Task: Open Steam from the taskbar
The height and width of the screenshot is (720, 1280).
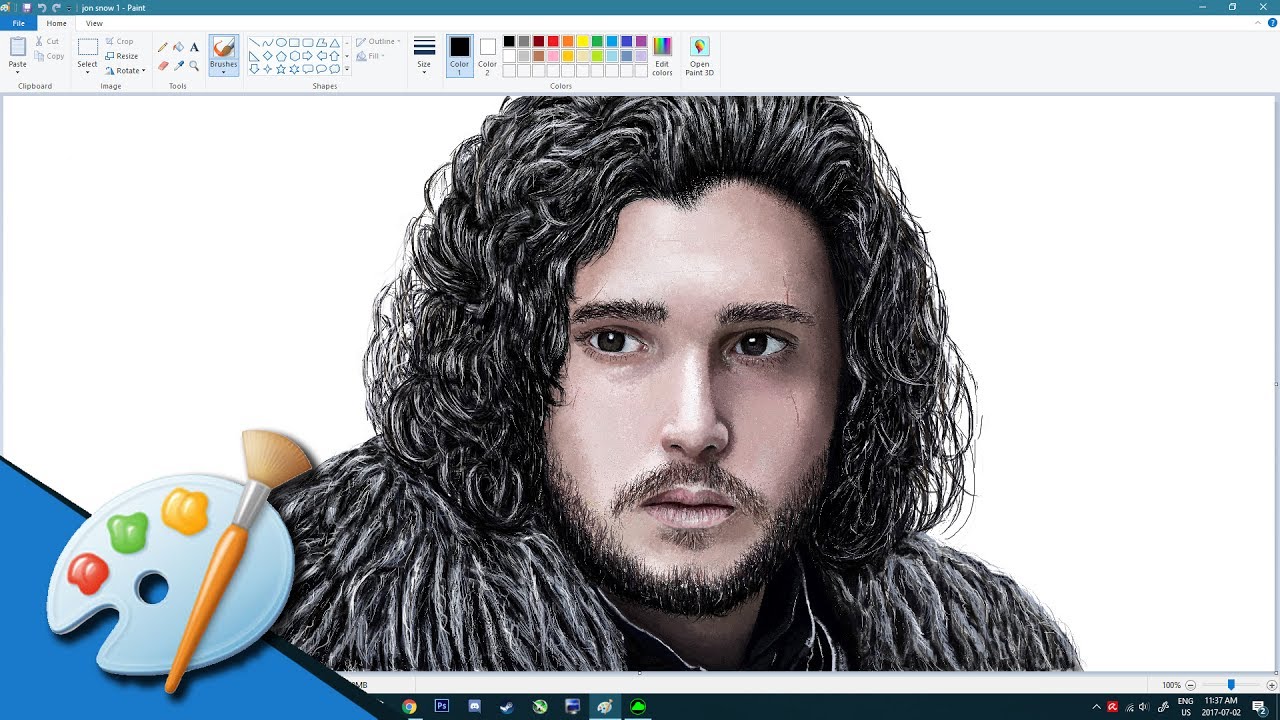Action: click(x=507, y=706)
